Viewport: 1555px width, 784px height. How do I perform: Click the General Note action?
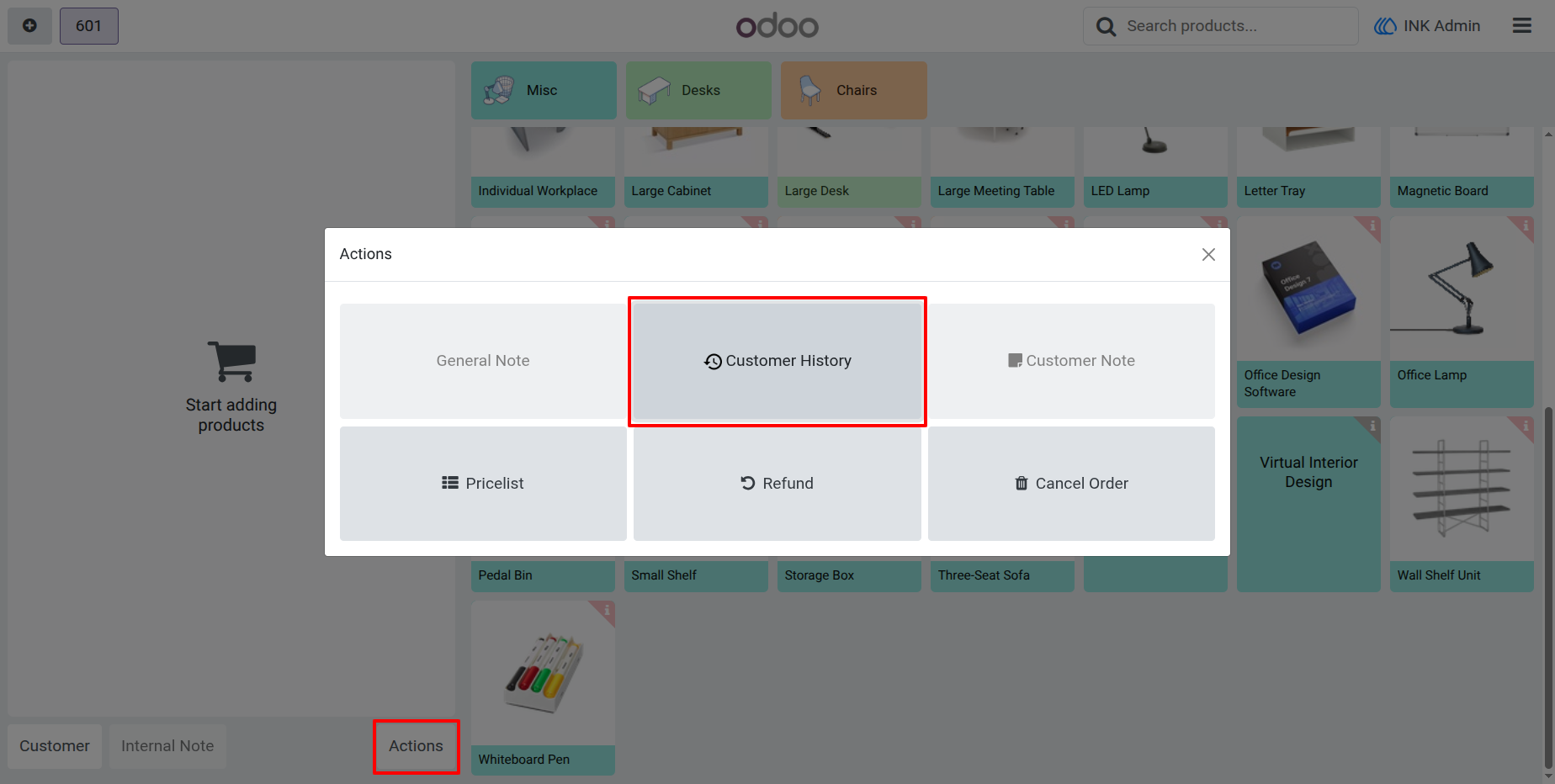coord(483,361)
